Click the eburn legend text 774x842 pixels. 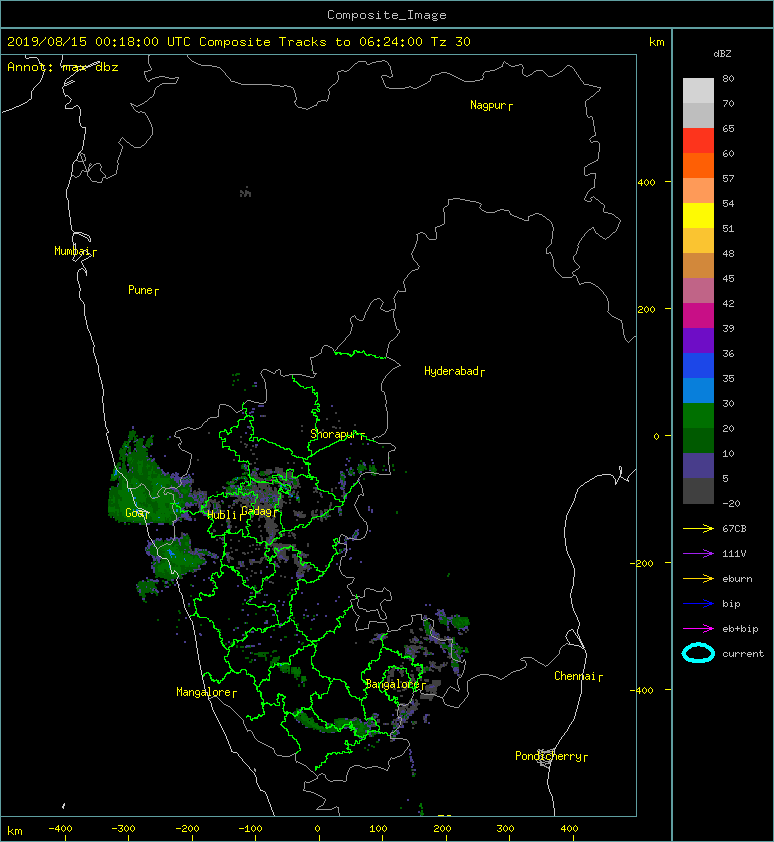737,579
